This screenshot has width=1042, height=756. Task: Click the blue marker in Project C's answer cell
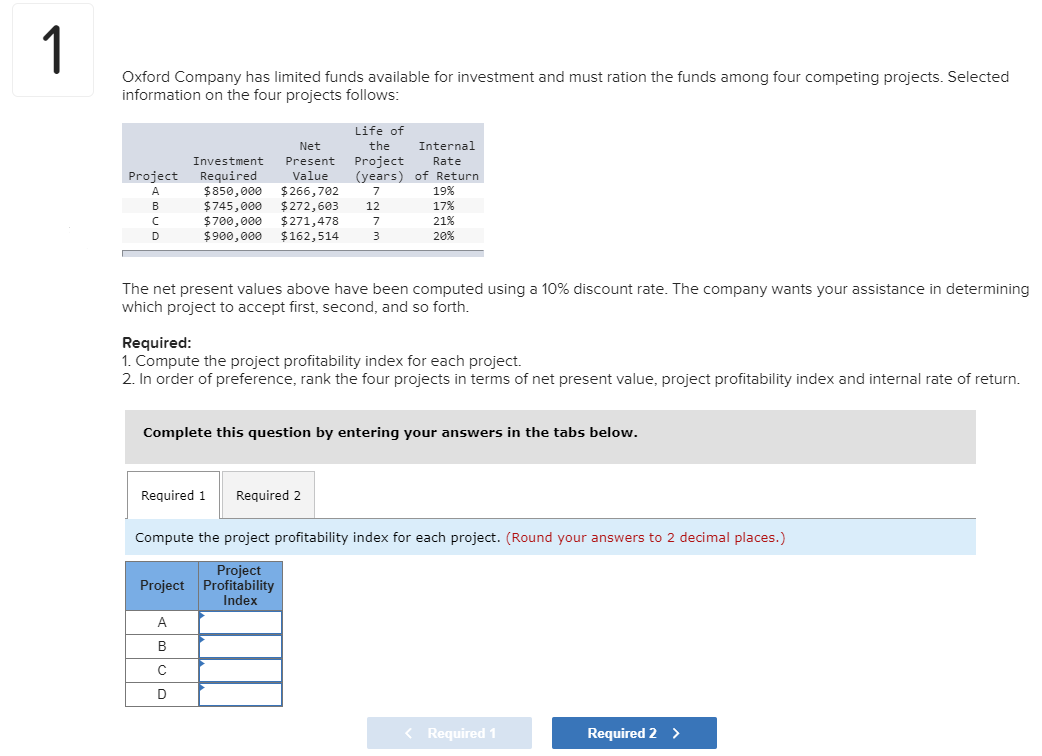click(x=202, y=662)
